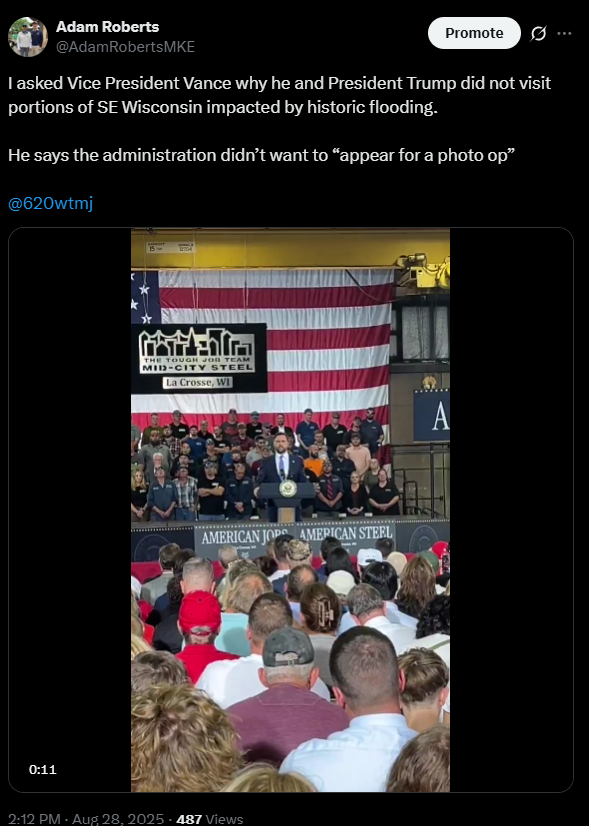View the 487 Views analytics
589x826 pixels.
point(210,819)
